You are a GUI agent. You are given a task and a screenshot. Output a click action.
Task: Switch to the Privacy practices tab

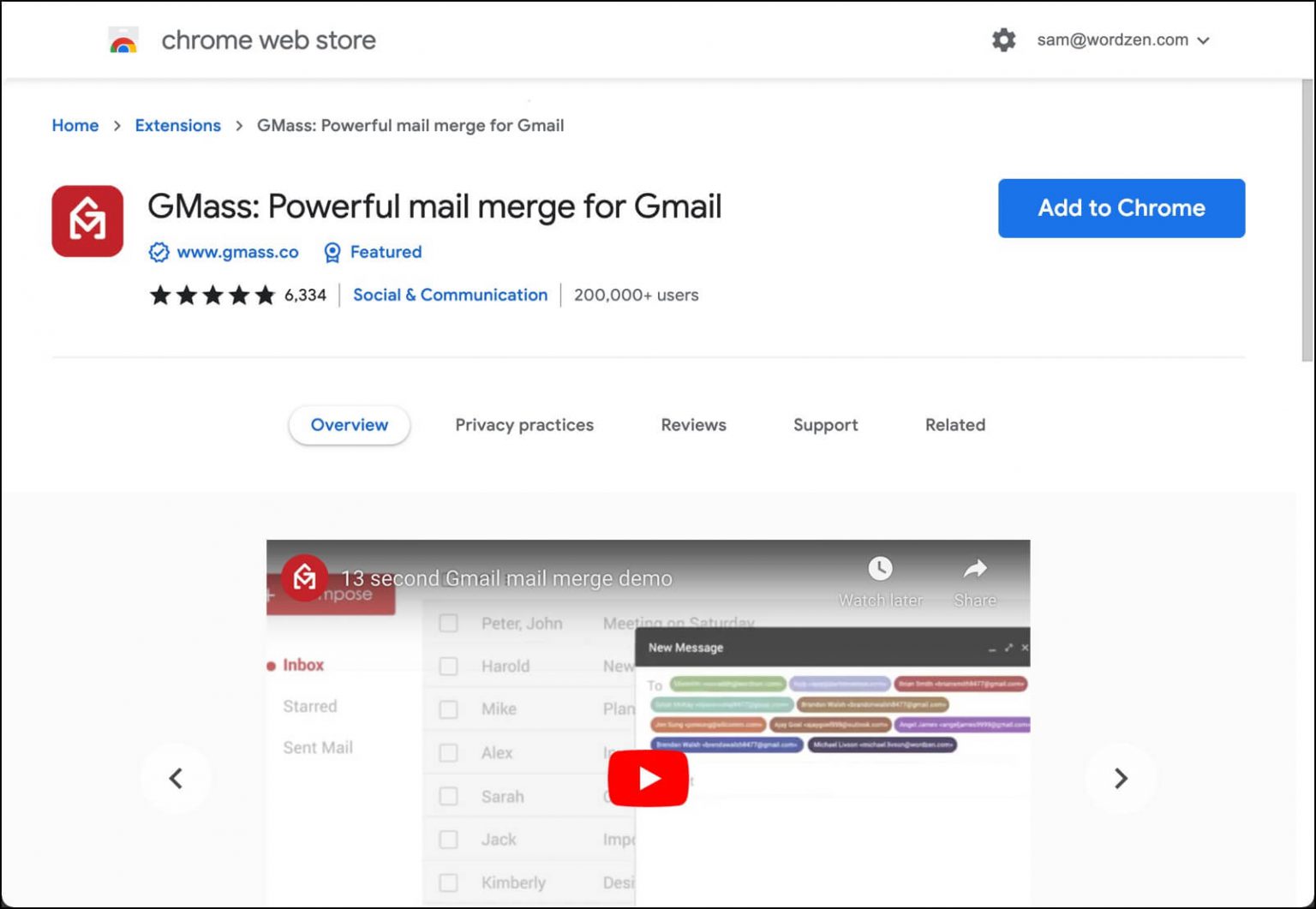523,425
